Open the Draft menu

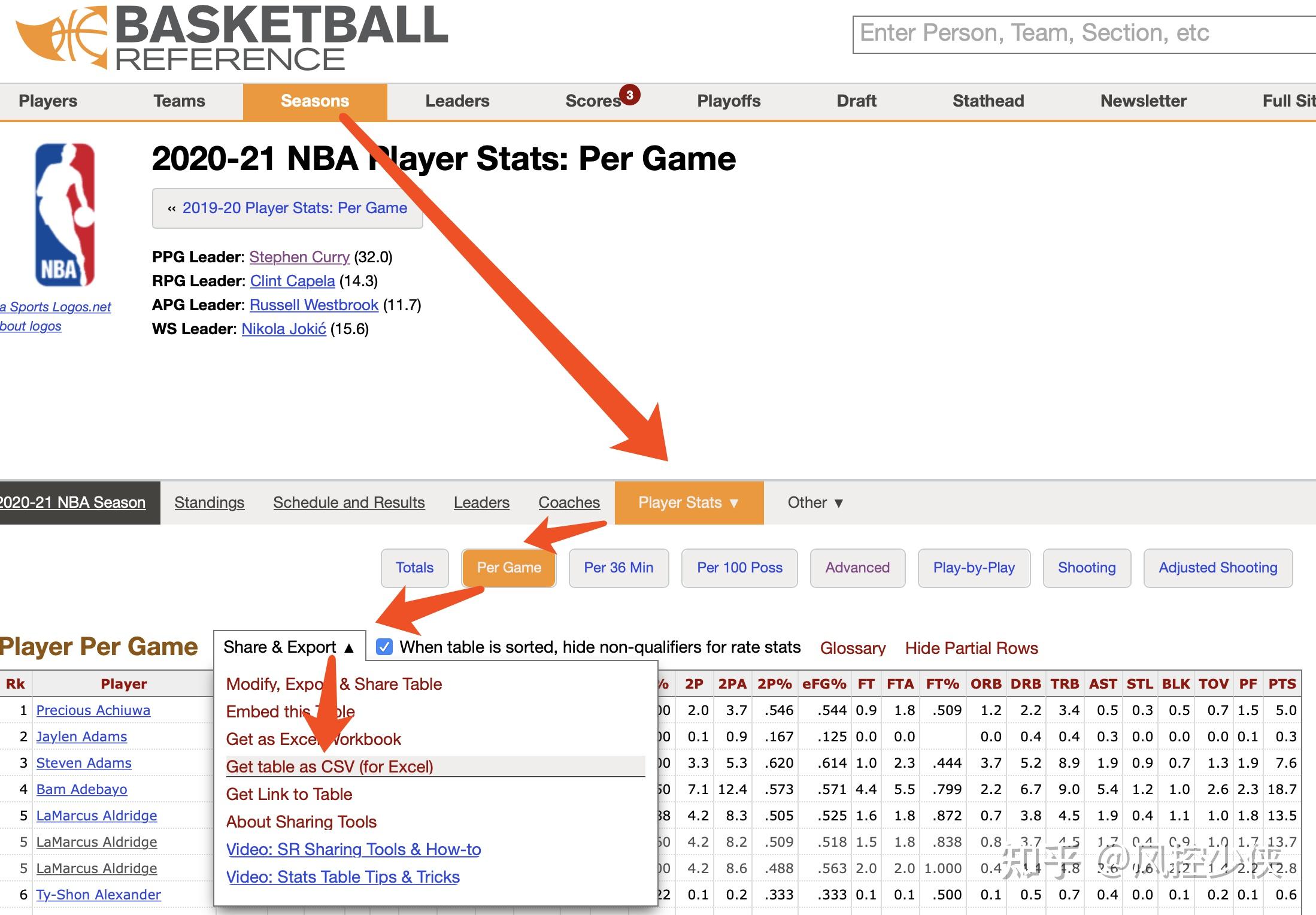click(x=856, y=101)
